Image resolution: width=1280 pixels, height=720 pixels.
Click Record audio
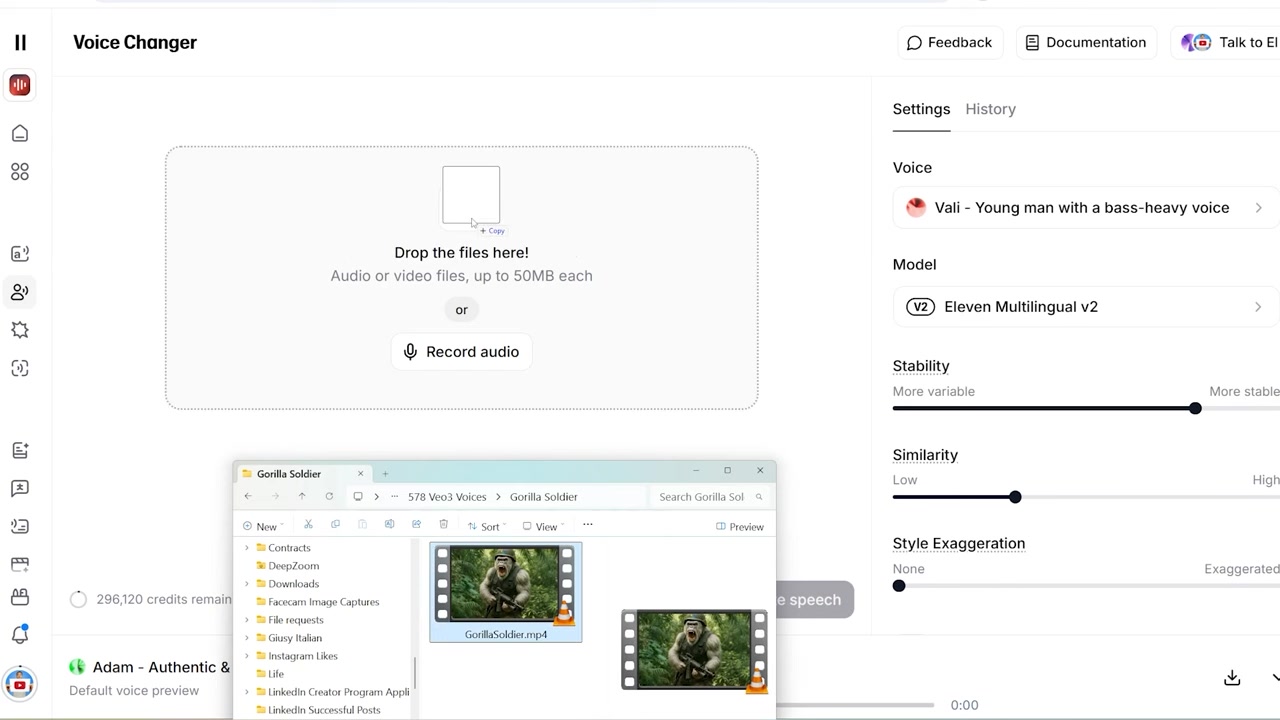click(x=461, y=352)
